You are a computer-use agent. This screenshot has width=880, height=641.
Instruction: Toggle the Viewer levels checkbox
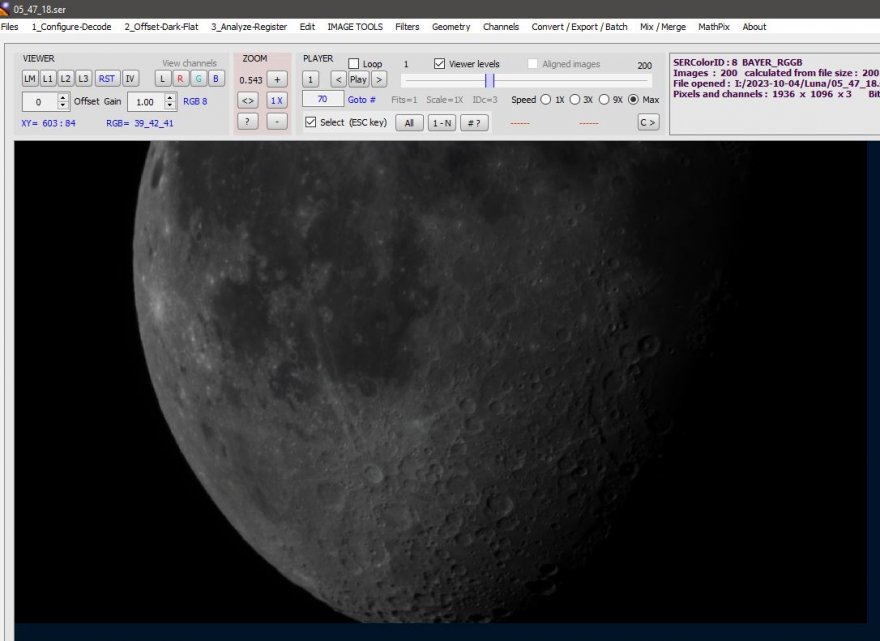click(439, 63)
